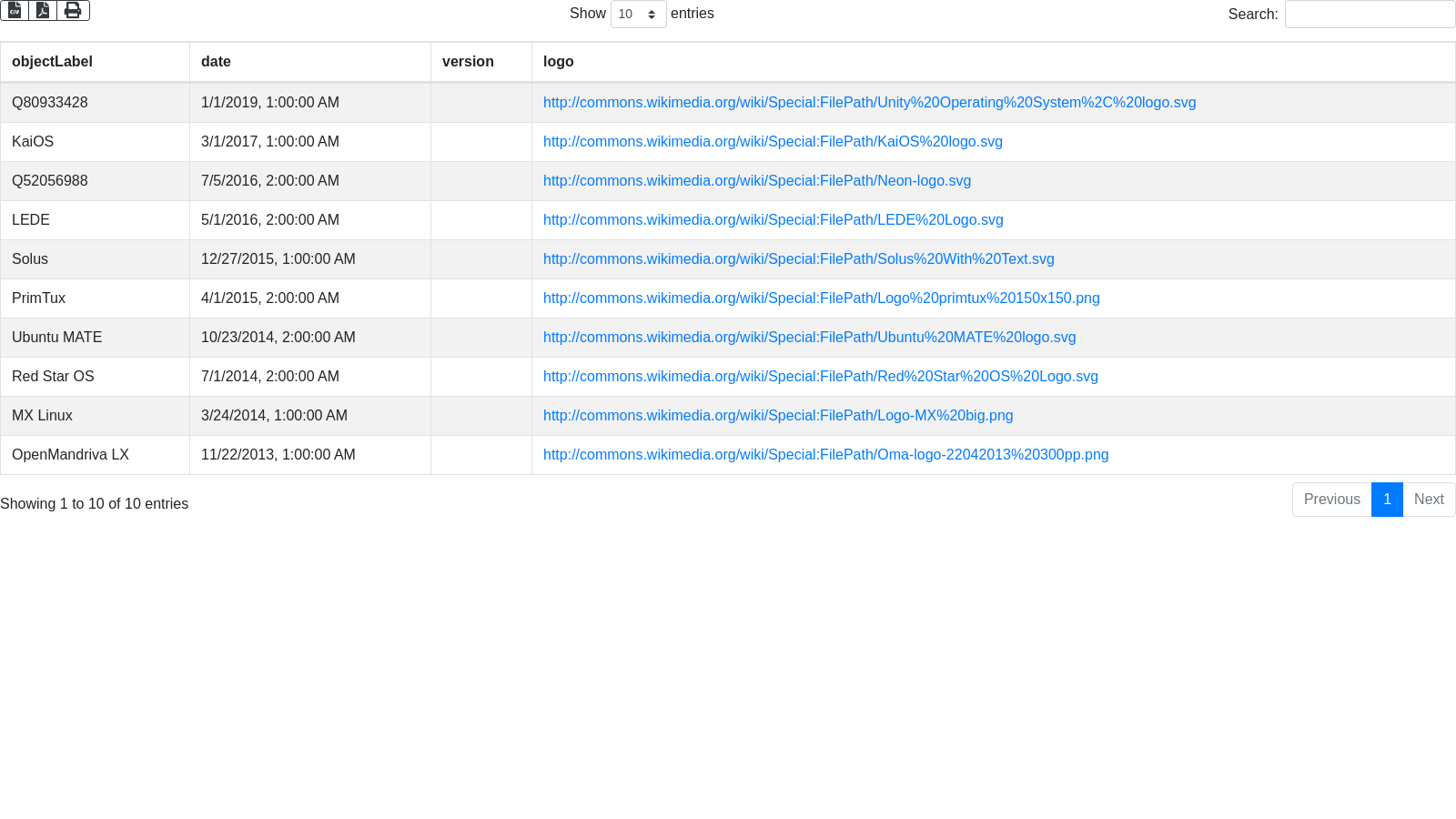The width and height of the screenshot is (1456, 819).
Task: Open the Solus With Text.svg link
Action: pos(798,259)
